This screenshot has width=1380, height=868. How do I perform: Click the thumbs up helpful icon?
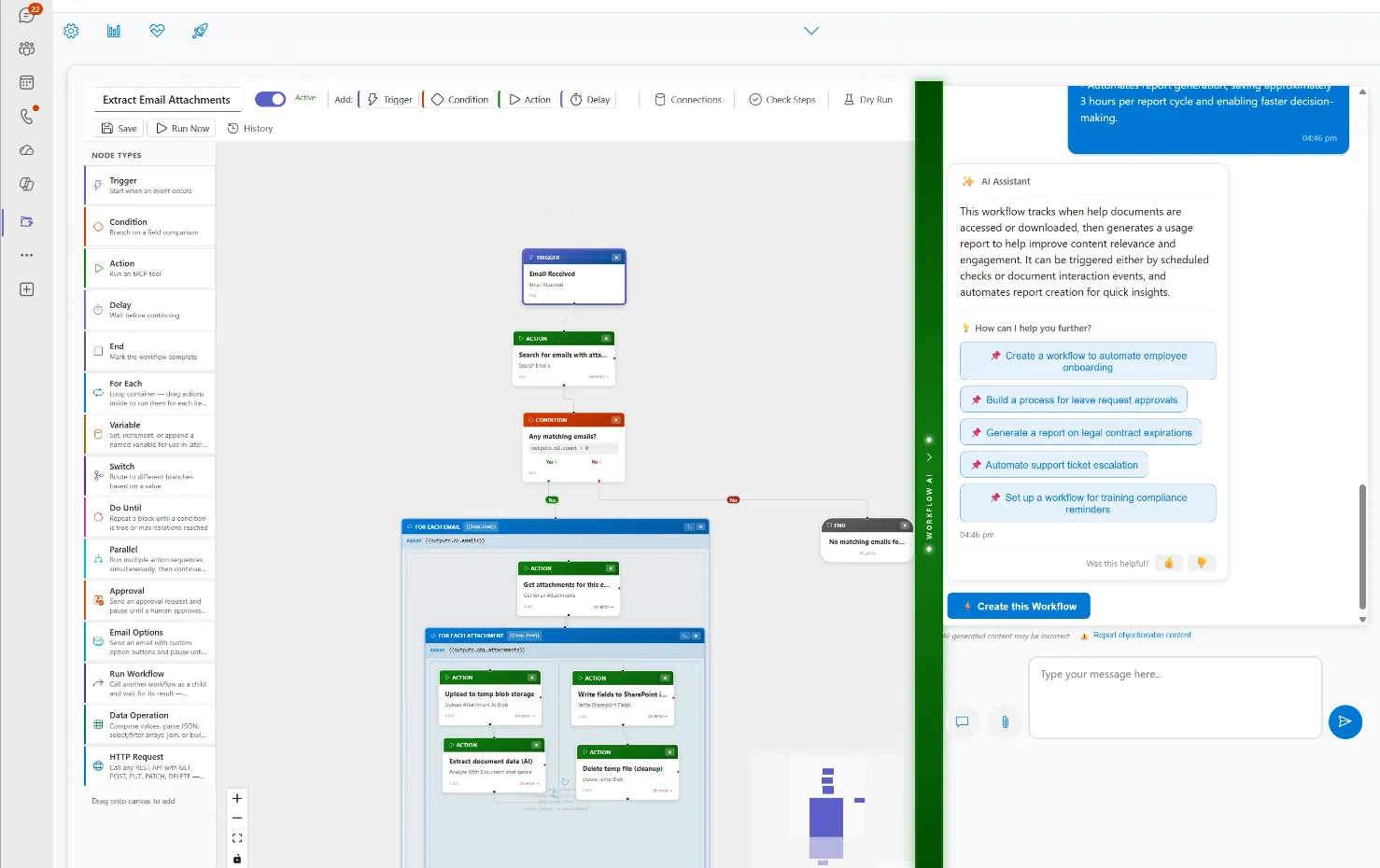click(1168, 563)
